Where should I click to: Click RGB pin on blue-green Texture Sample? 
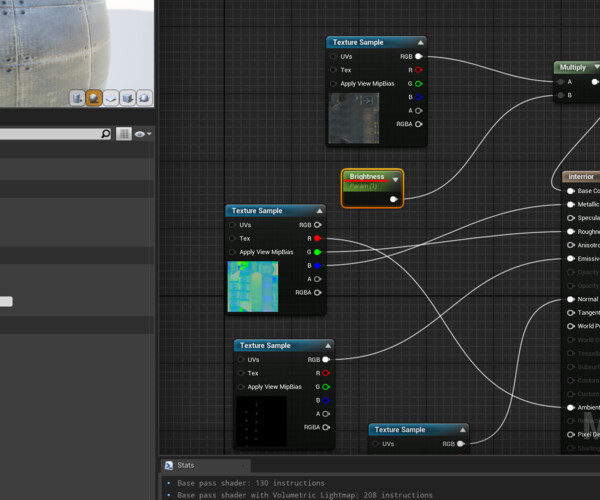[x=318, y=225]
